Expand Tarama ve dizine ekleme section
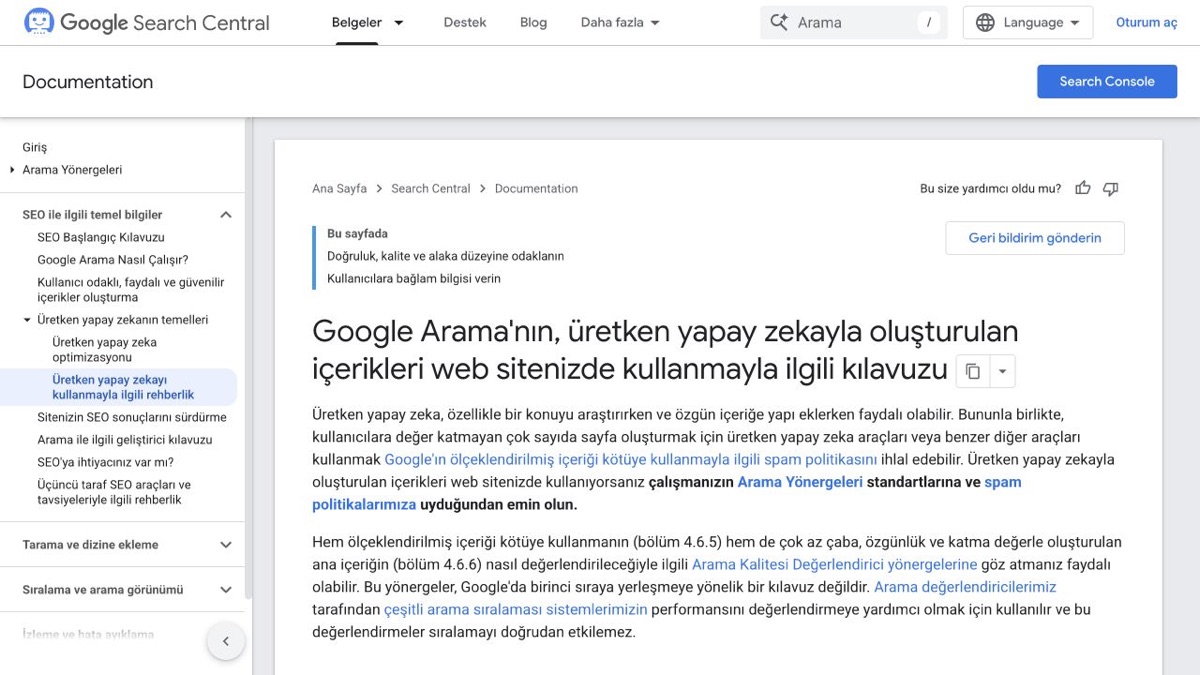 [x=226, y=544]
